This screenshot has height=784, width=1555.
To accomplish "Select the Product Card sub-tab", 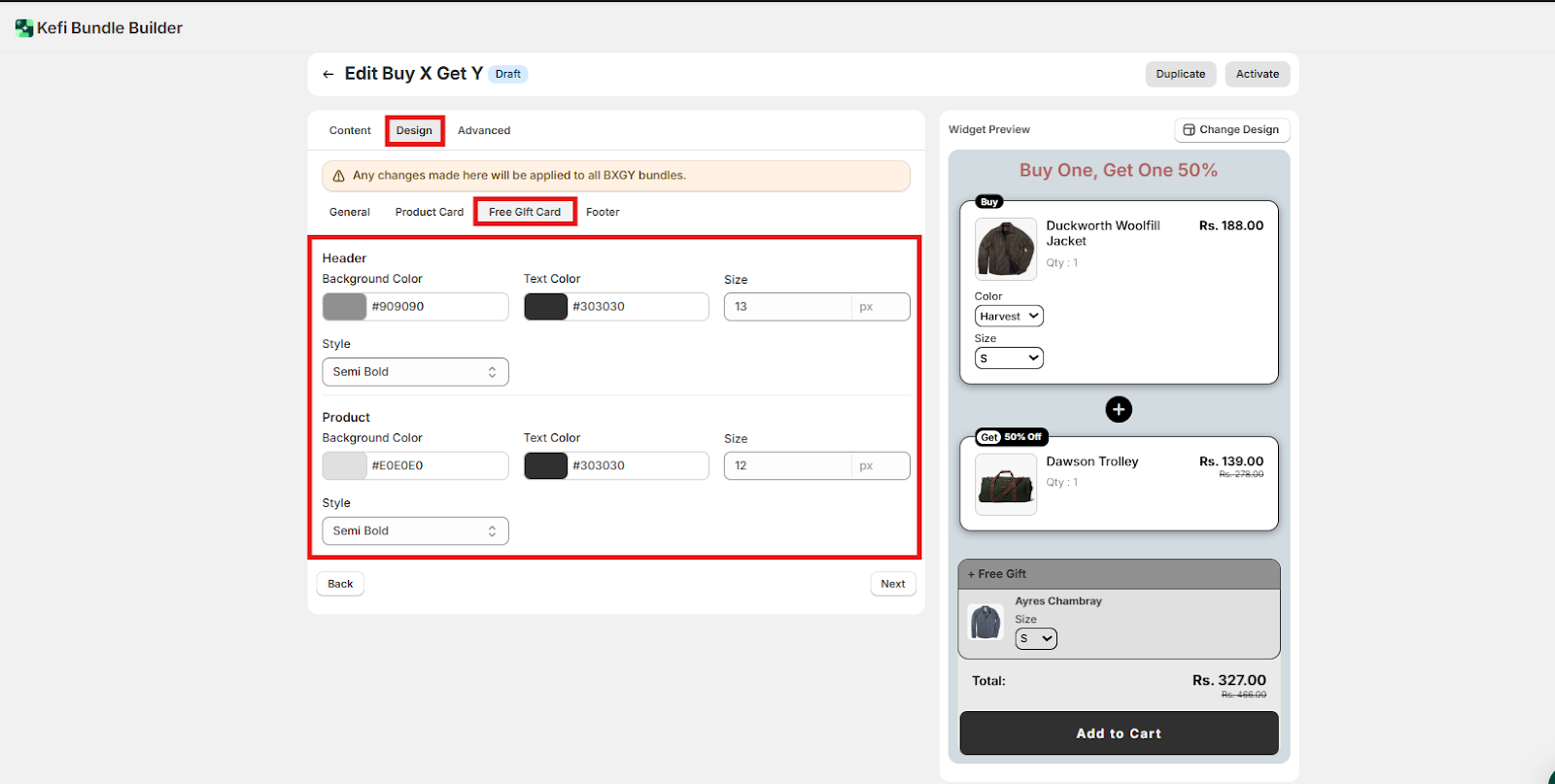I will click(429, 212).
